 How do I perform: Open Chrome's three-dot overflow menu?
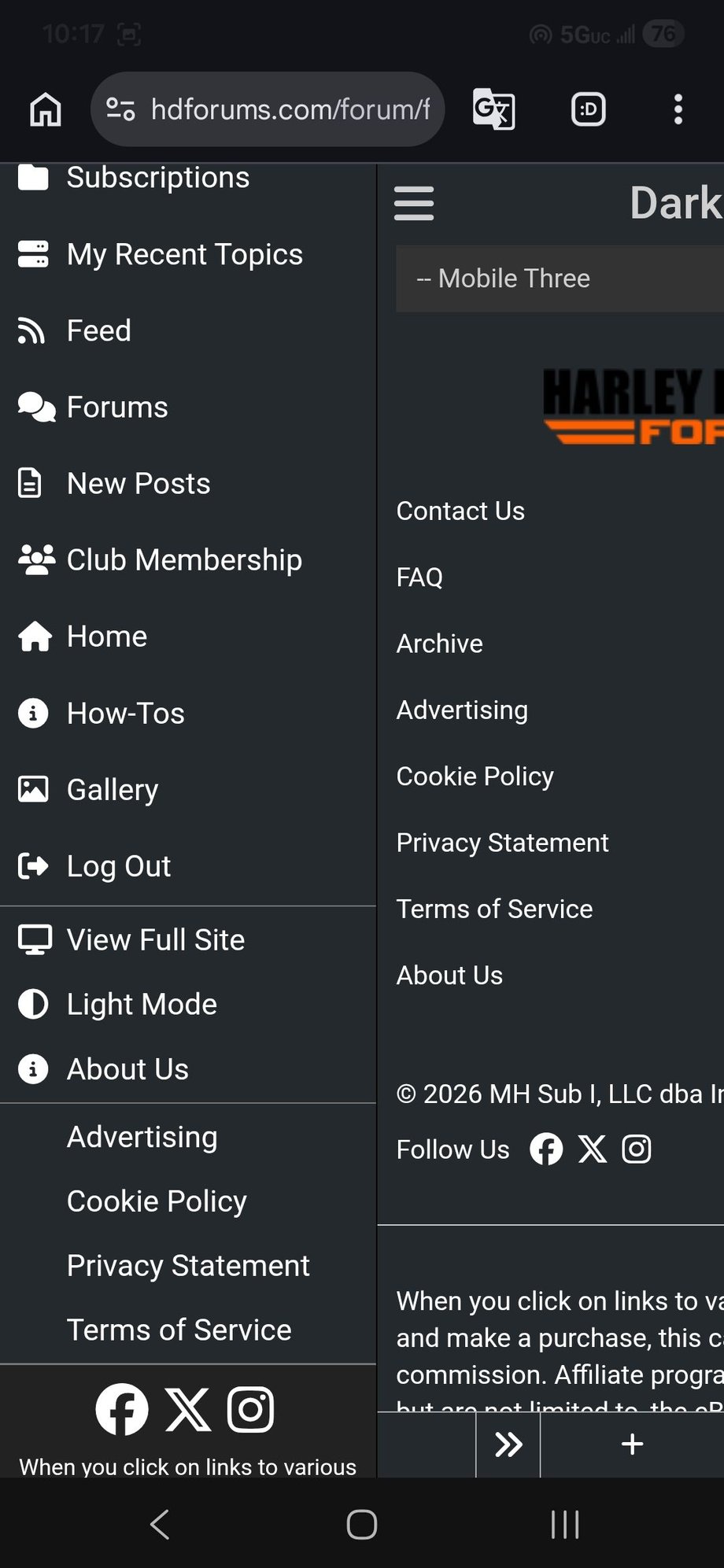pyautogui.click(x=678, y=109)
